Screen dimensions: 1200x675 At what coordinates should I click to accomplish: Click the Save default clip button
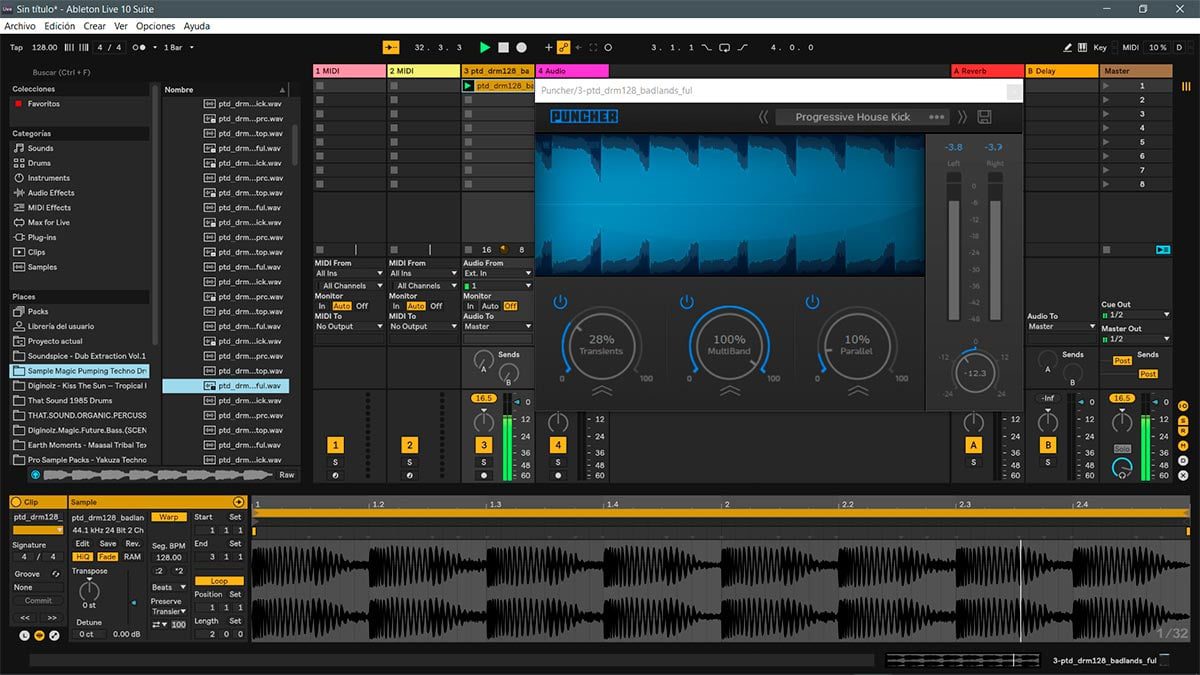coord(108,543)
